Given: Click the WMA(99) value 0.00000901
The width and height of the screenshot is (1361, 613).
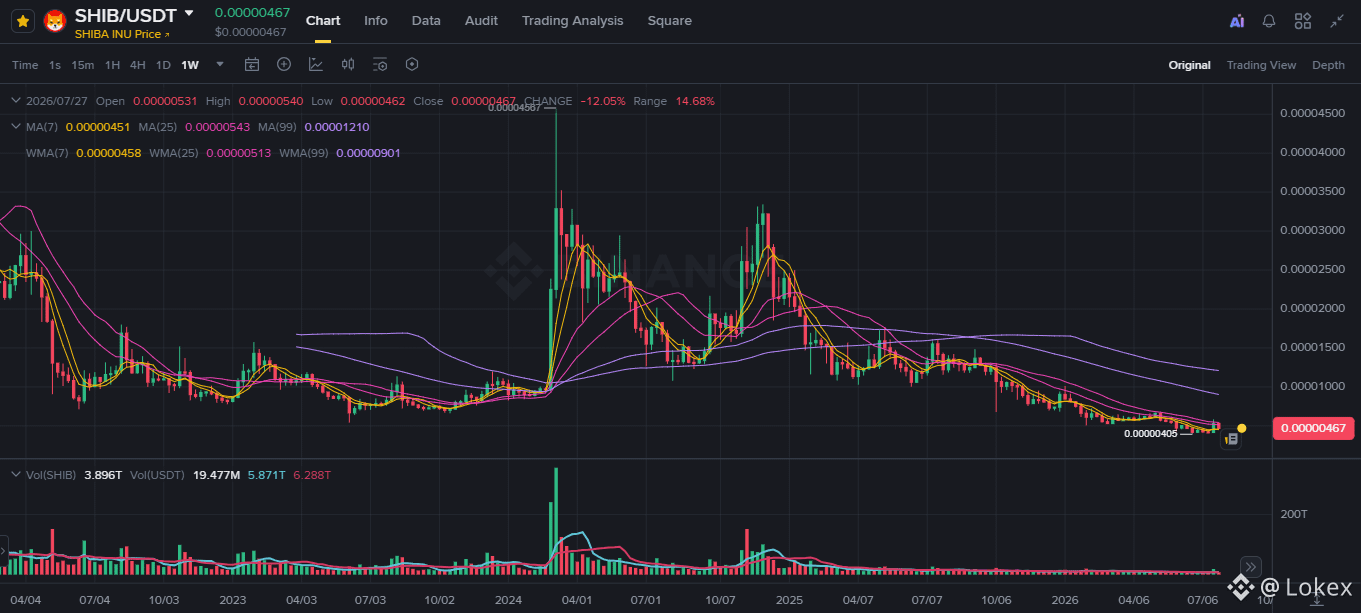Looking at the screenshot, I should (x=369, y=153).
